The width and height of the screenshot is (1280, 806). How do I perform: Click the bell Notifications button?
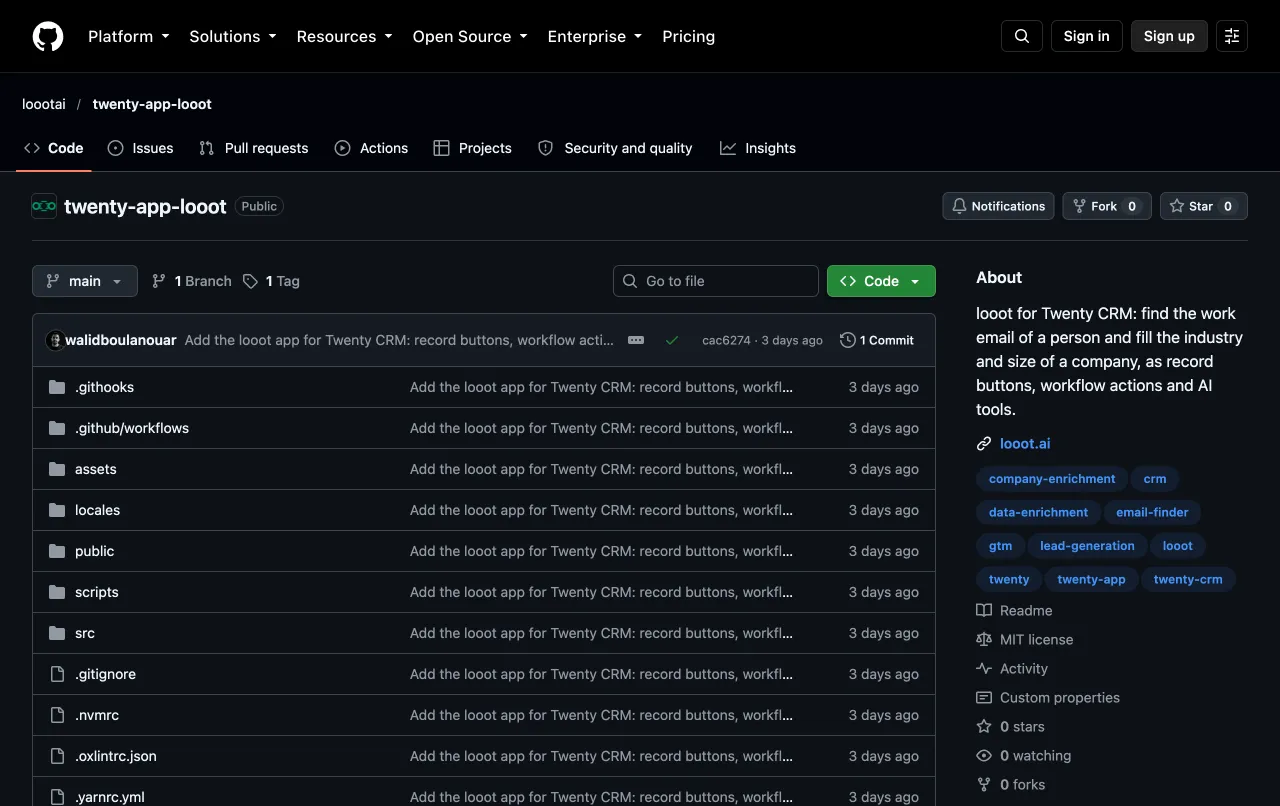coord(998,206)
